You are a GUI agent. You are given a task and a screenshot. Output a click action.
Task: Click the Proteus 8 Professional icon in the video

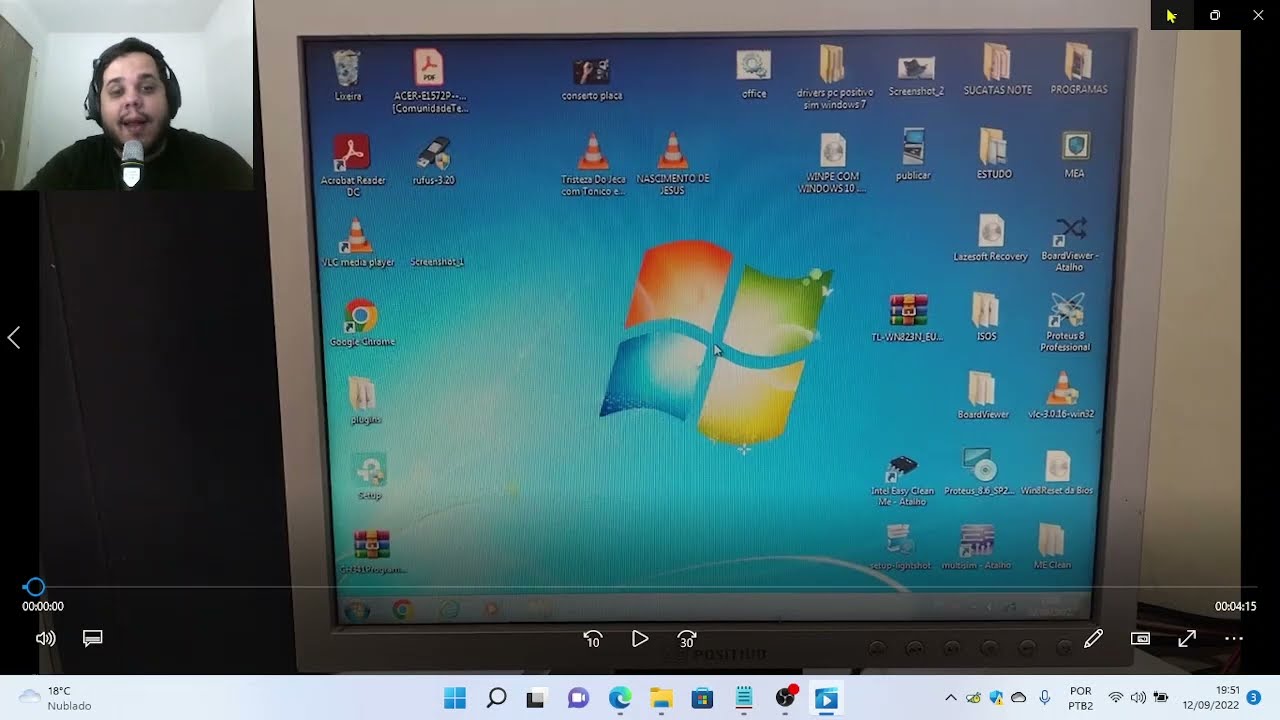click(1066, 322)
